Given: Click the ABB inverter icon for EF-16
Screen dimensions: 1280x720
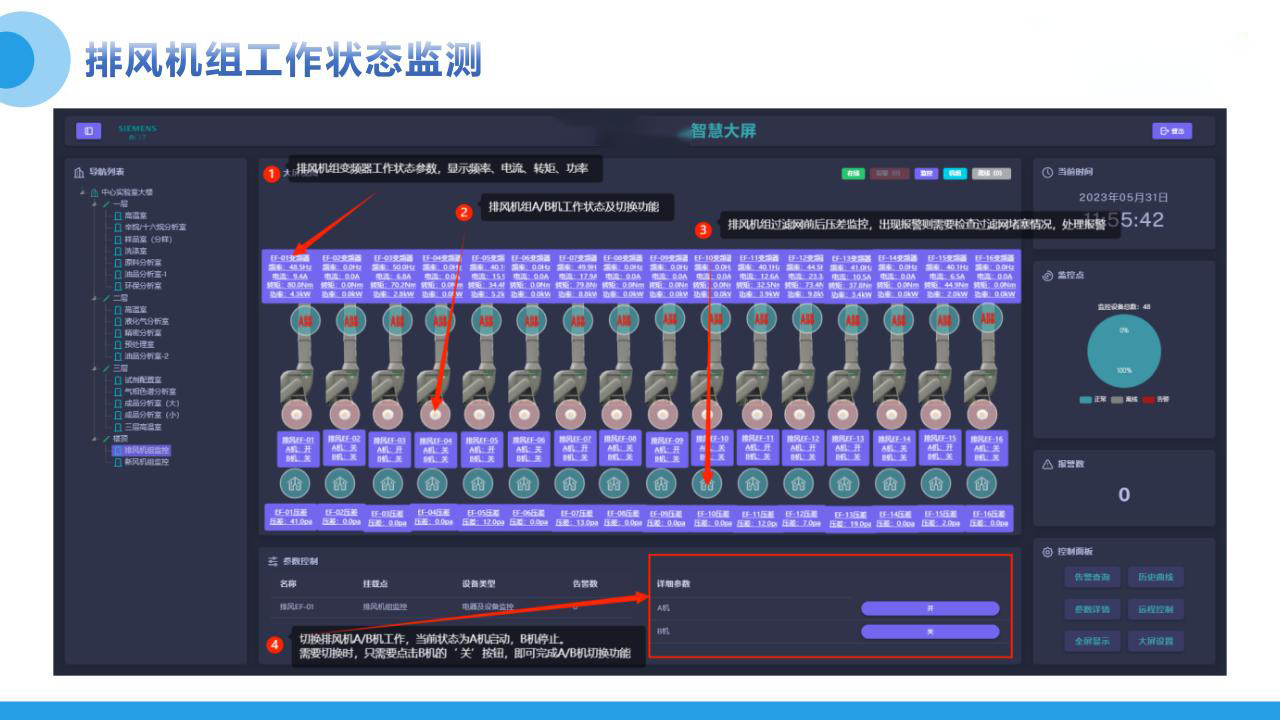Looking at the screenshot, I should pyautogui.click(x=988, y=320).
